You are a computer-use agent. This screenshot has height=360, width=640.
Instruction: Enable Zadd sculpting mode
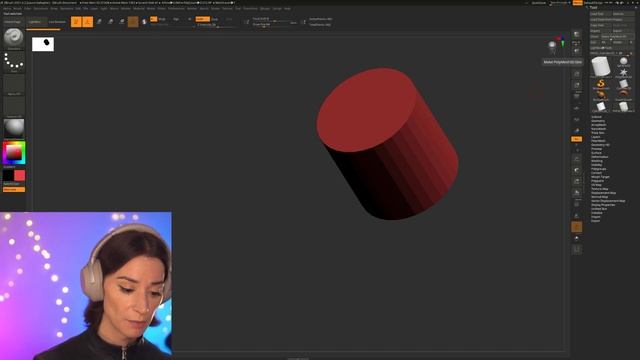pos(202,19)
